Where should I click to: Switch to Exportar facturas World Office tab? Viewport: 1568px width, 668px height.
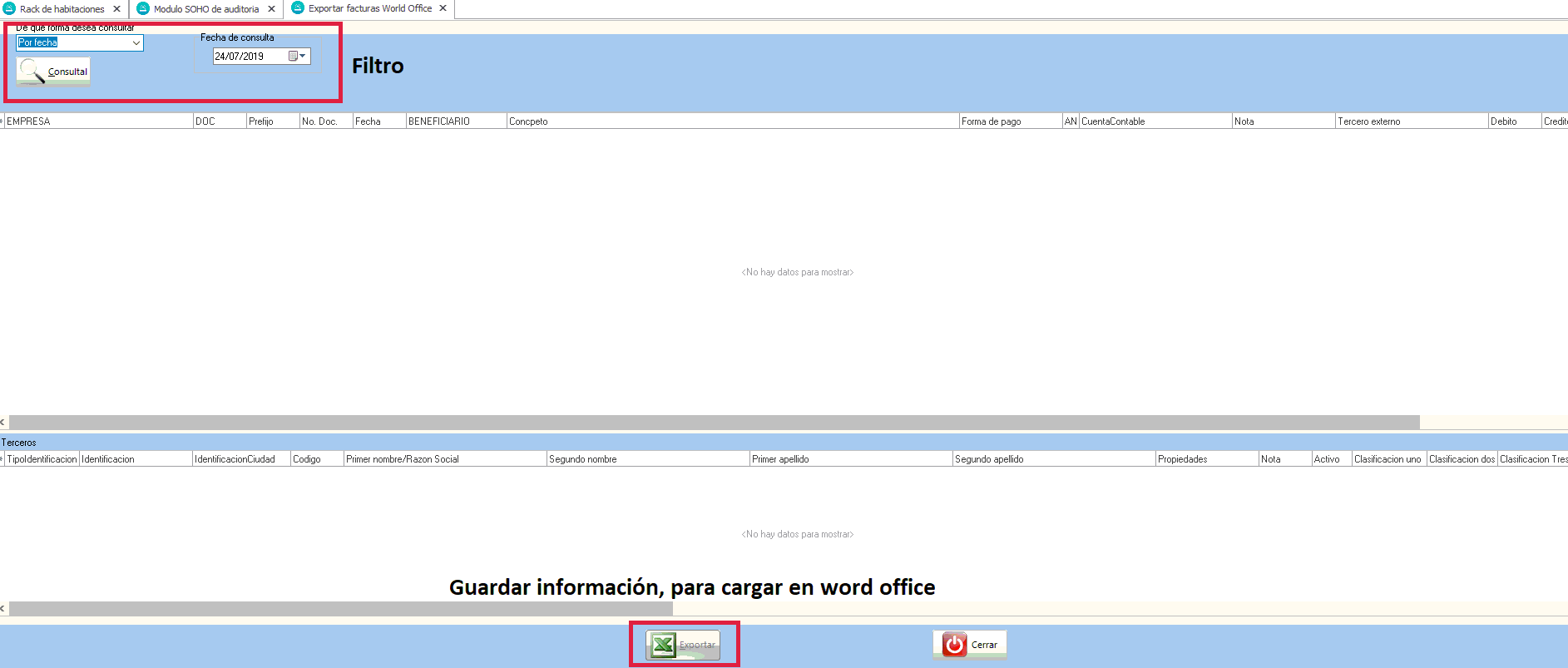(x=369, y=8)
